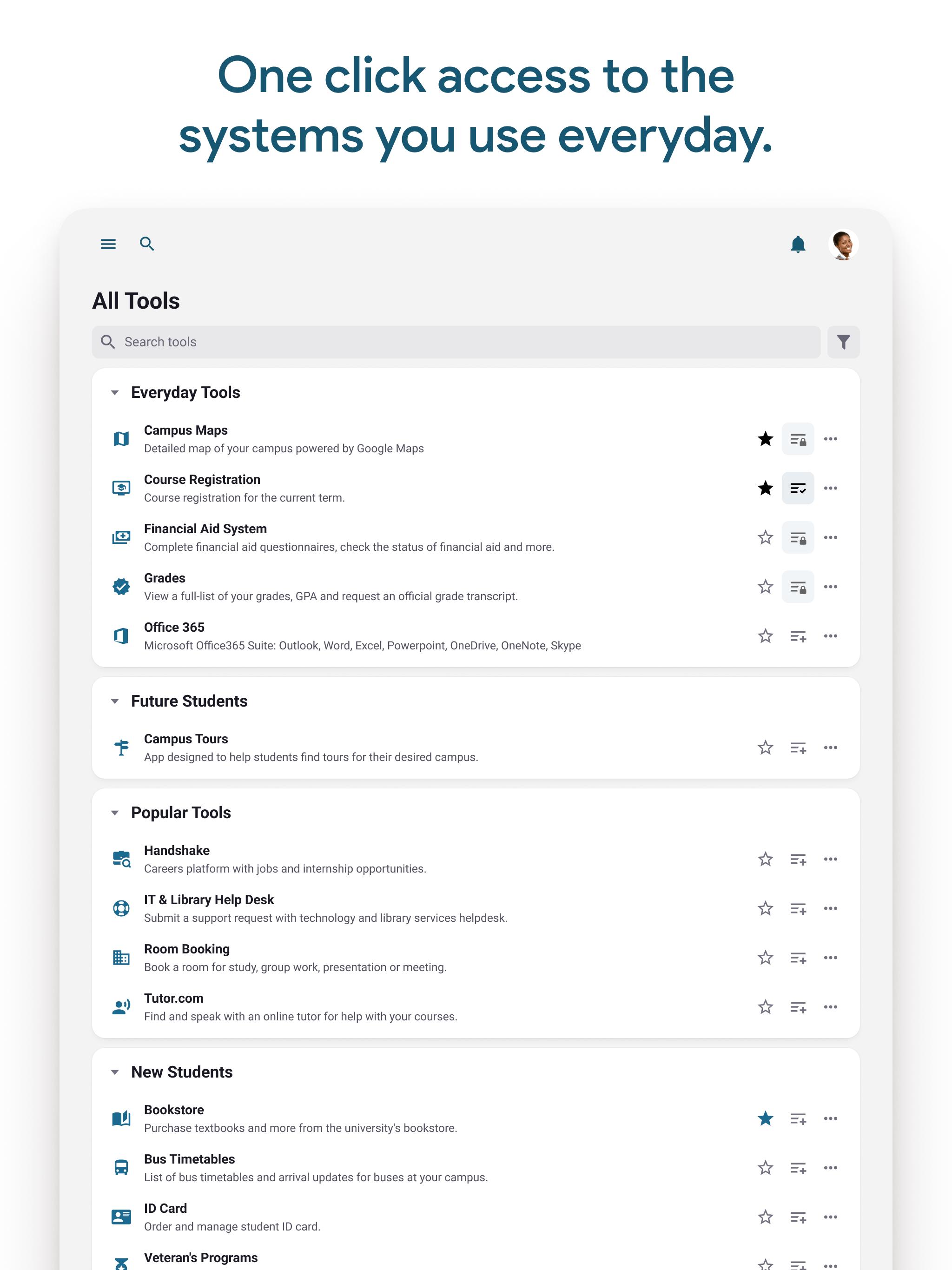
Task: Click the Bus Timetables bus icon
Action: click(x=121, y=1168)
